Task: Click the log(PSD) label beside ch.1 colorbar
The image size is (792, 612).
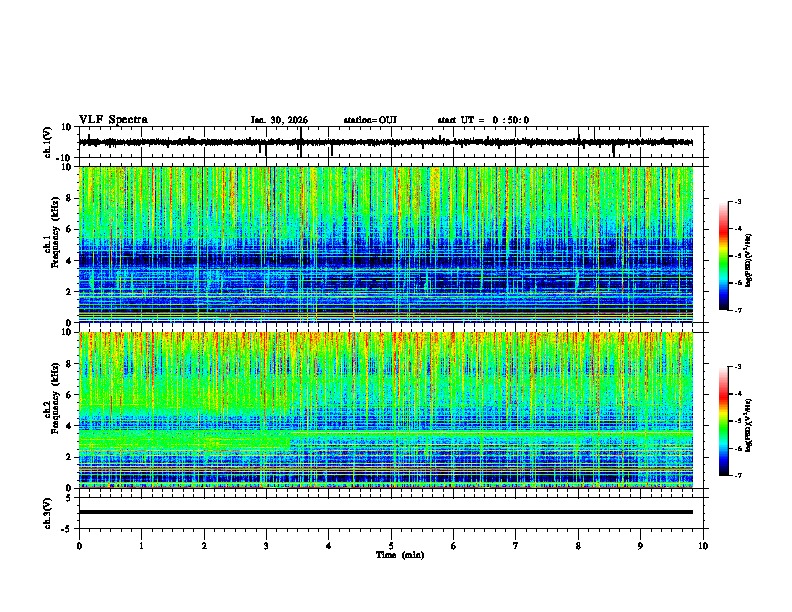Action: click(x=748, y=260)
